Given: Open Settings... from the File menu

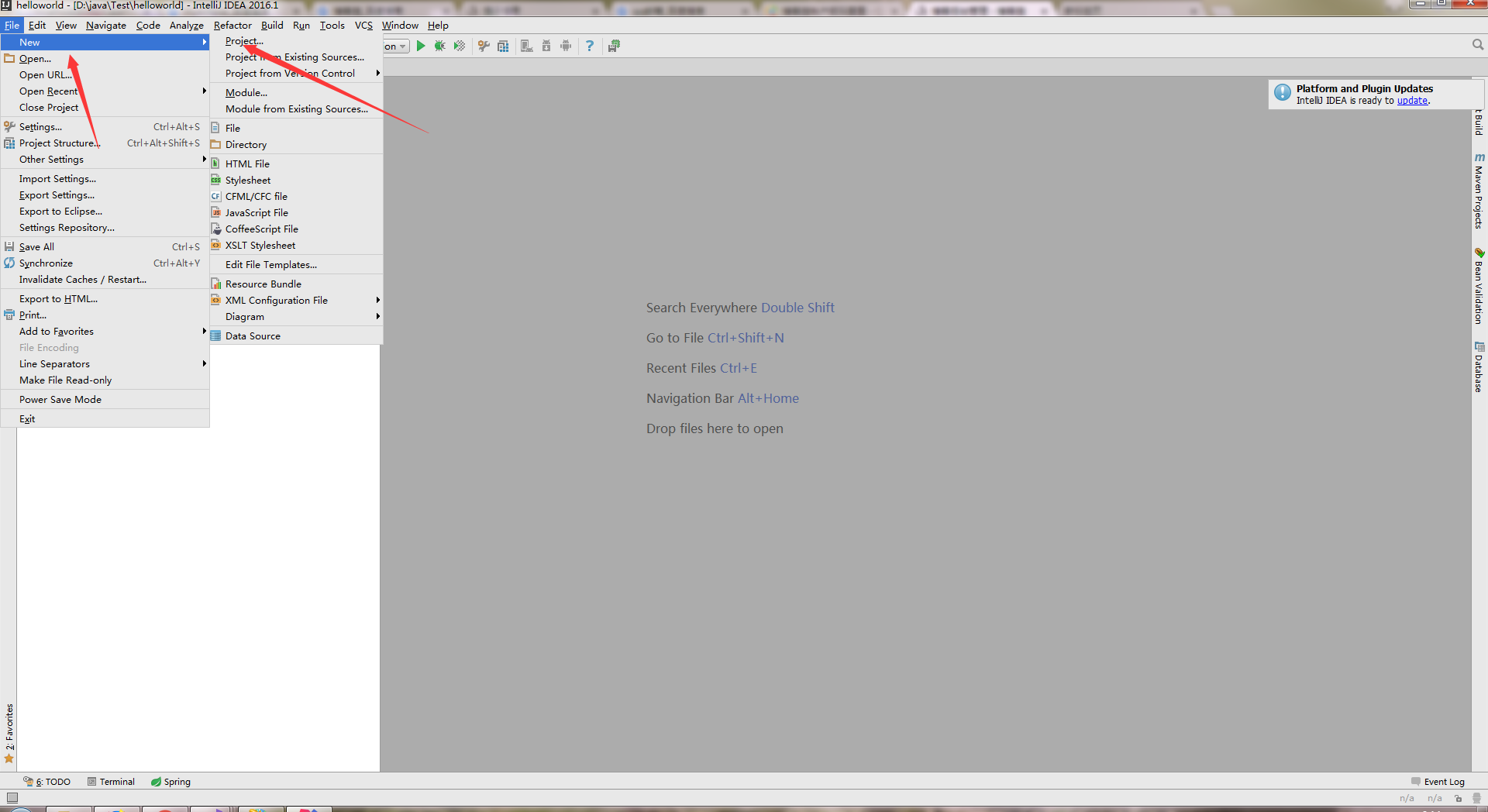Looking at the screenshot, I should pyautogui.click(x=105, y=127).
